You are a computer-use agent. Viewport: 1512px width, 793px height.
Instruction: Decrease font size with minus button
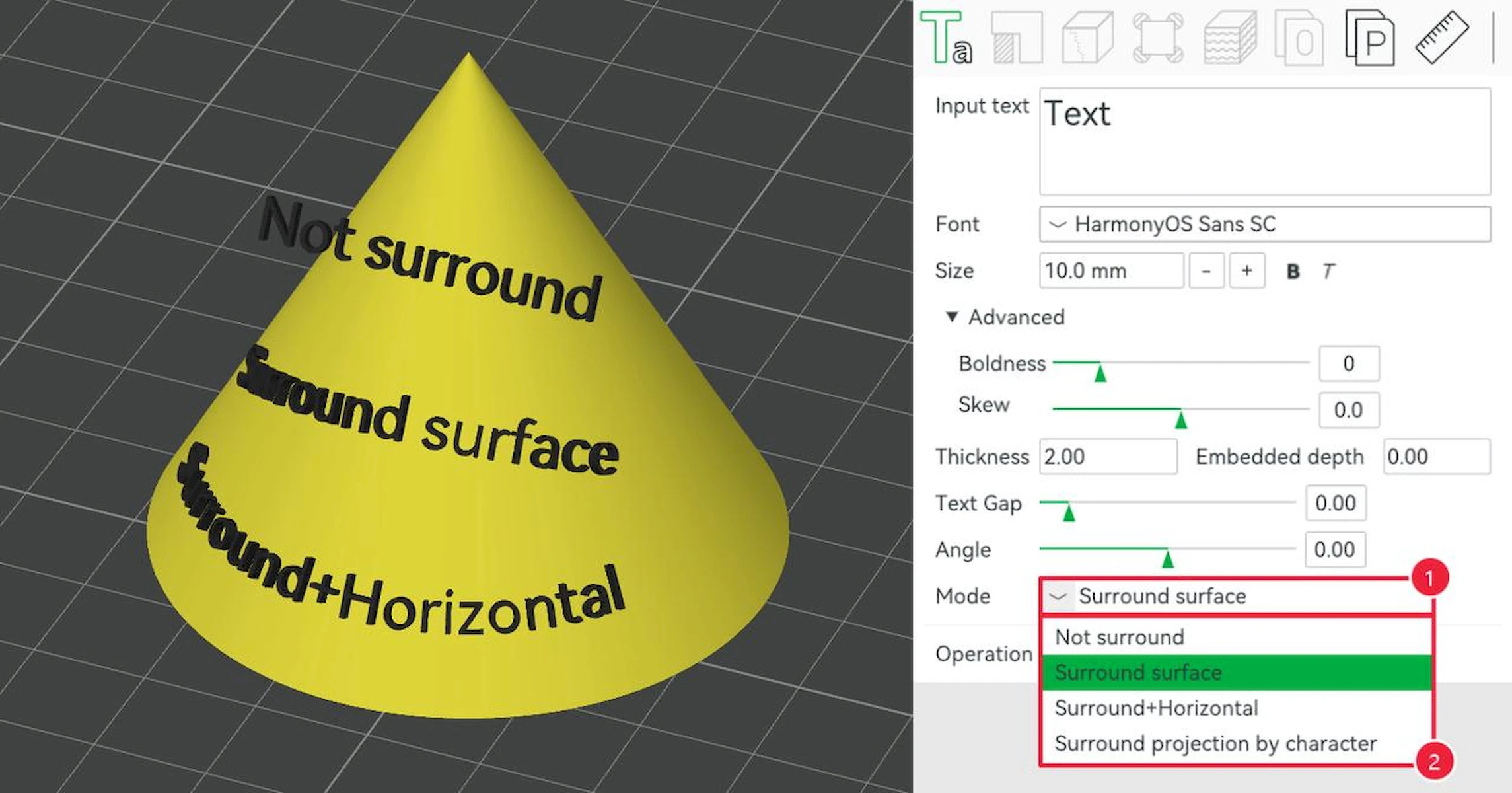1206,271
